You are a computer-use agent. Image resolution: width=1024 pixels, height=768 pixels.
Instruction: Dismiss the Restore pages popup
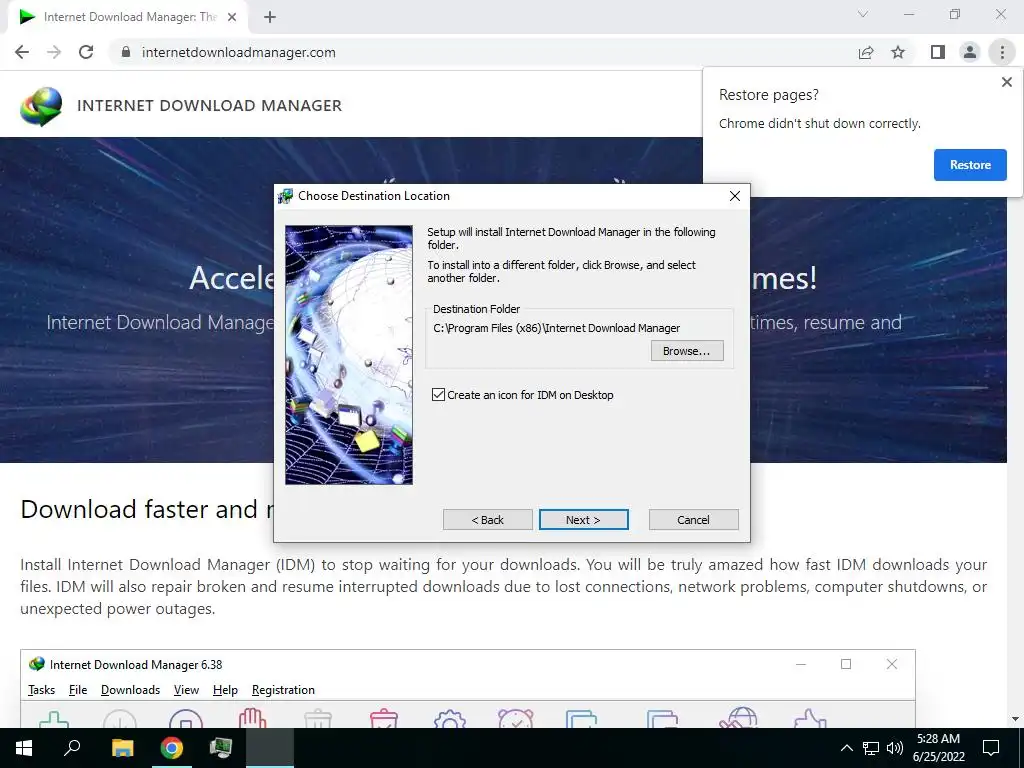click(x=1006, y=82)
